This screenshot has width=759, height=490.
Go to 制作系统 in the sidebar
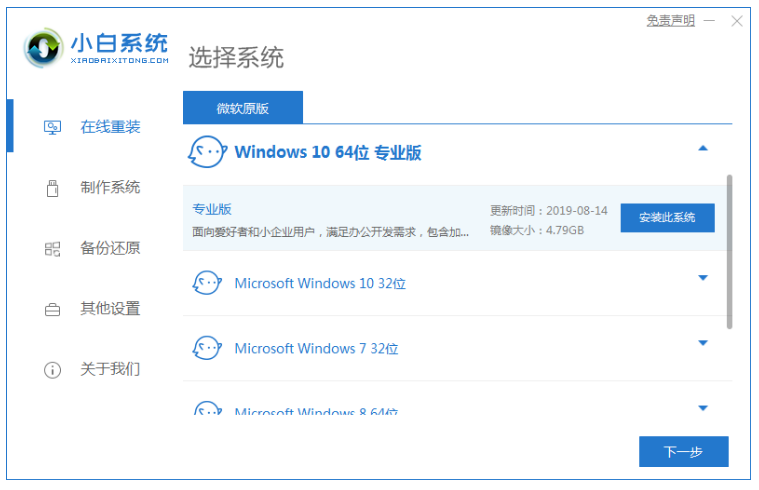110,188
